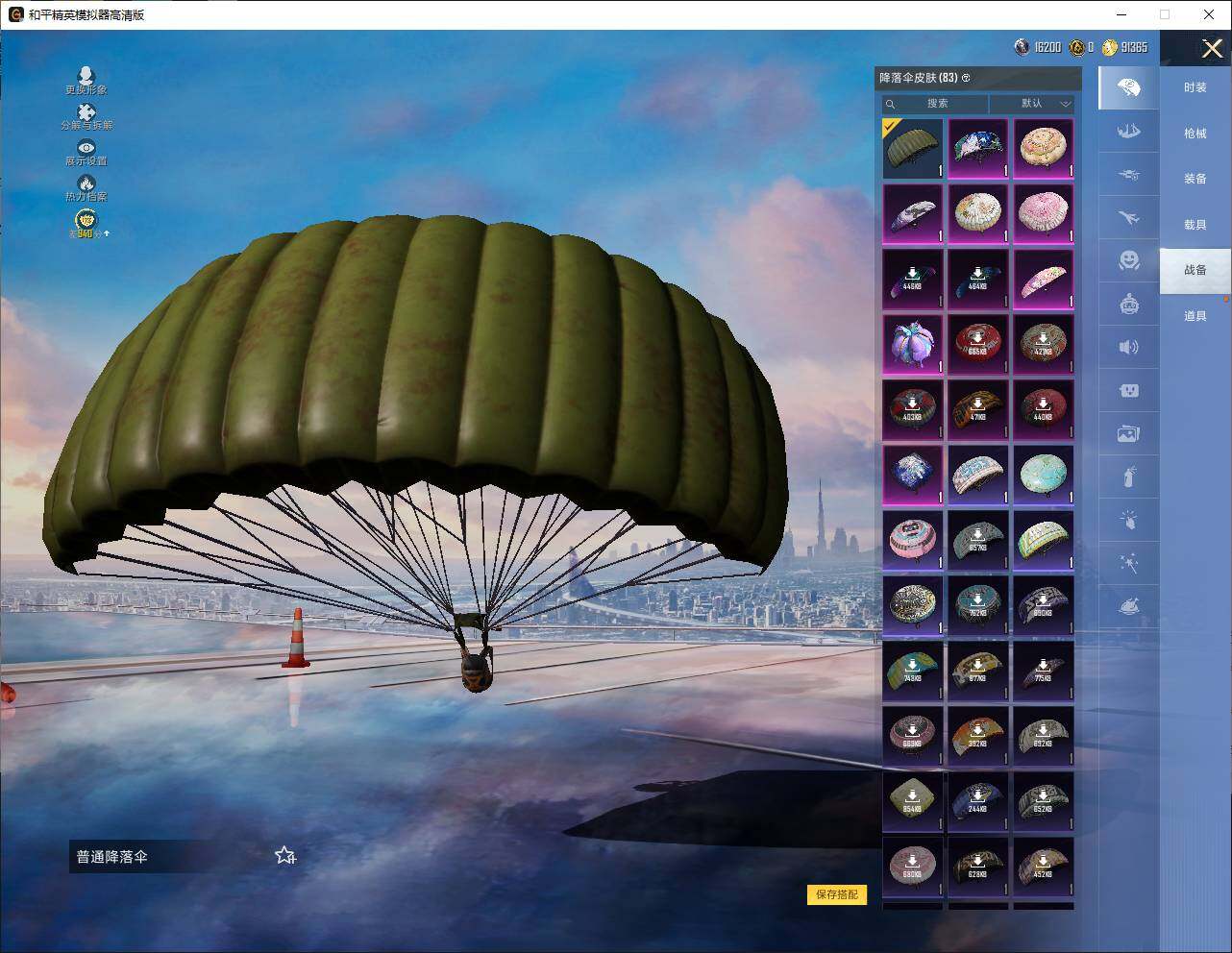Select the speaker voice category icon
The image size is (1232, 953).
[x=1129, y=347]
